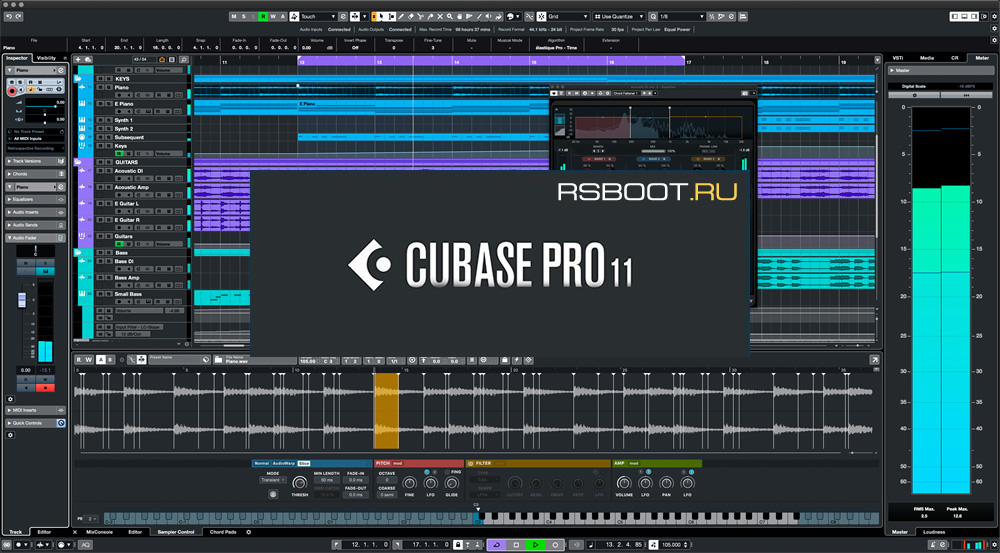Expand the Track Versions inspector section
The height and width of the screenshot is (553, 1000).
click(x=36, y=161)
